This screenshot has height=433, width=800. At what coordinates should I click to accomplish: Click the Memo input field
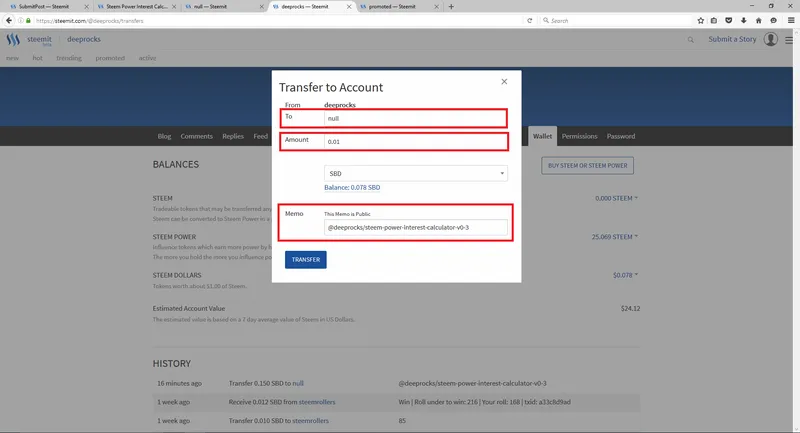[416, 227]
